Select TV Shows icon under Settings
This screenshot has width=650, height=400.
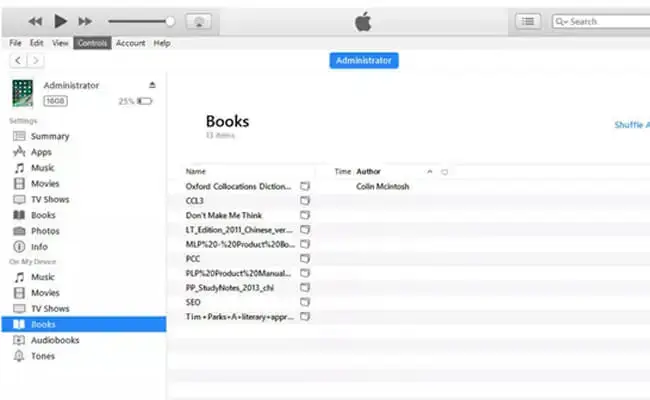(x=19, y=199)
